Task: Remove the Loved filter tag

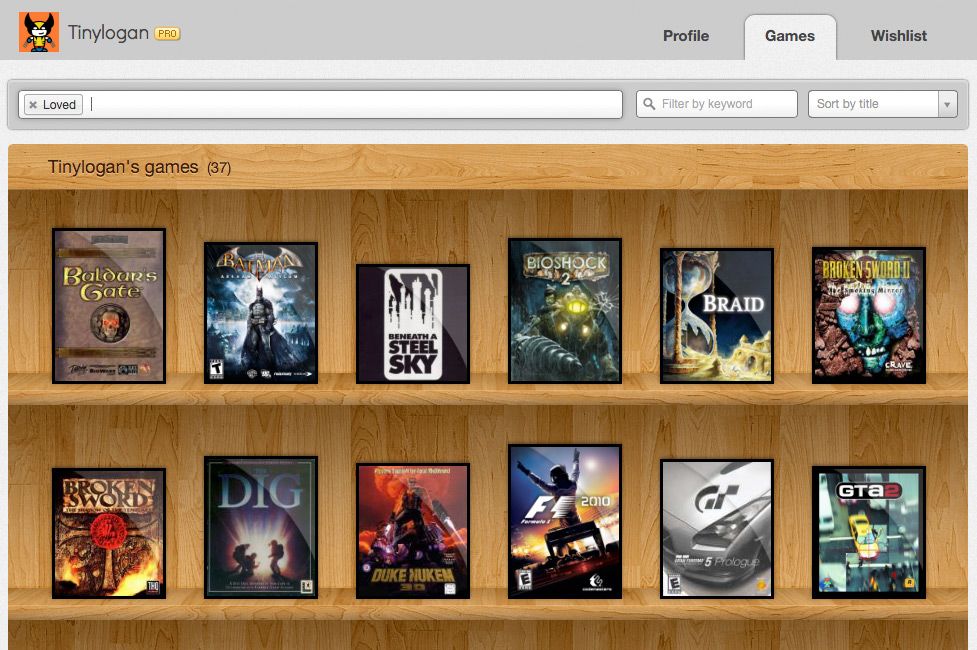Action: tap(33, 105)
